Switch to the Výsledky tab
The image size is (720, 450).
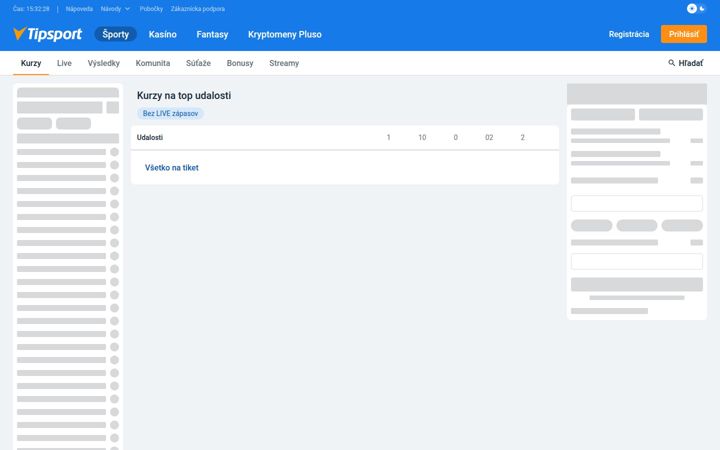[104, 63]
